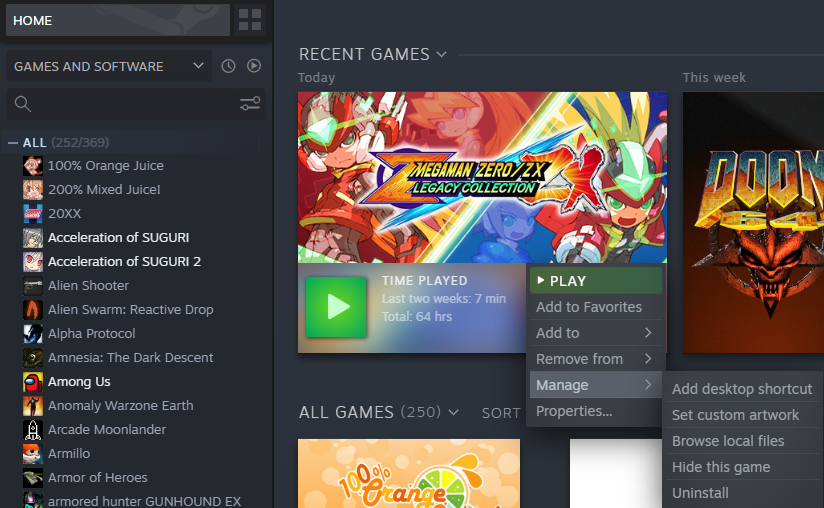The width and height of the screenshot is (824, 508).
Task: Select Add to Favorites
Action: tap(595, 307)
